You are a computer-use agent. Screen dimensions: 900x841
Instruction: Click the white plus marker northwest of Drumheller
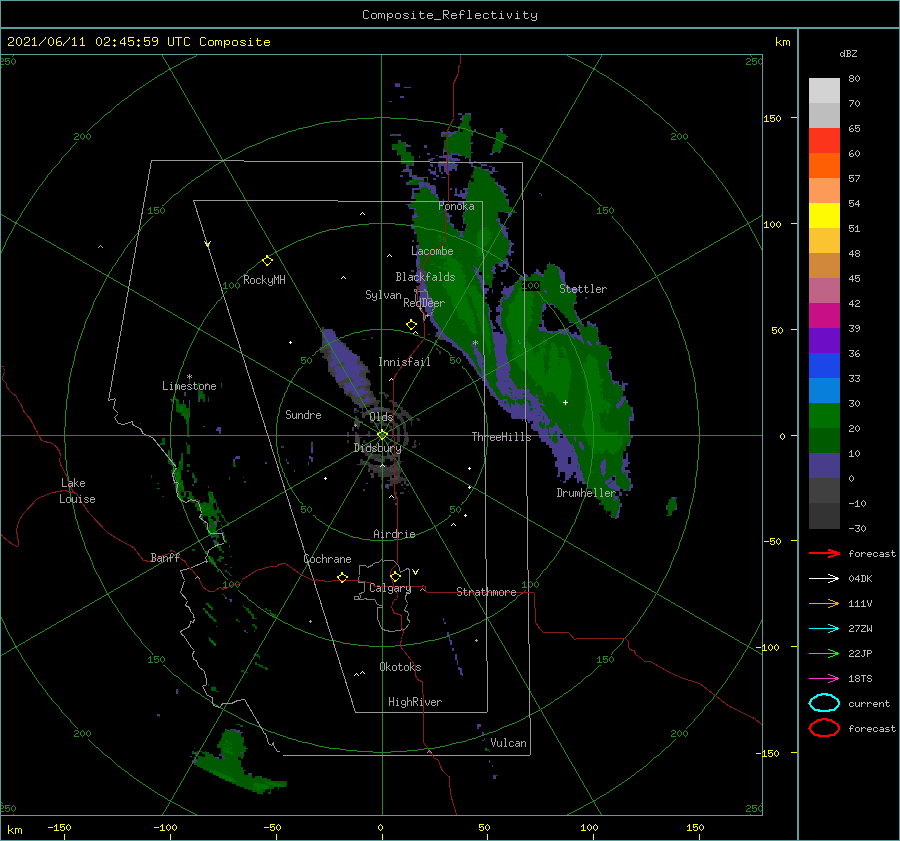click(565, 402)
